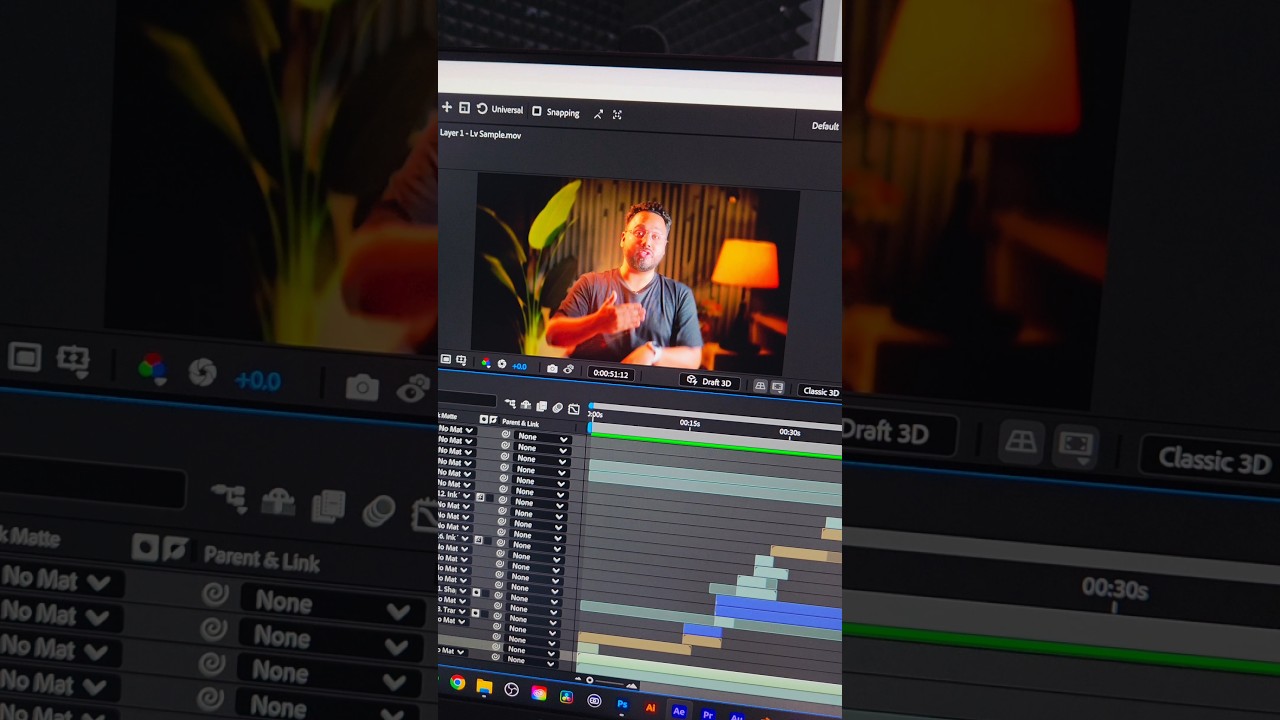Click the Reset Exposure aperture icon
The image size is (1280, 720).
(x=502, y=365)
